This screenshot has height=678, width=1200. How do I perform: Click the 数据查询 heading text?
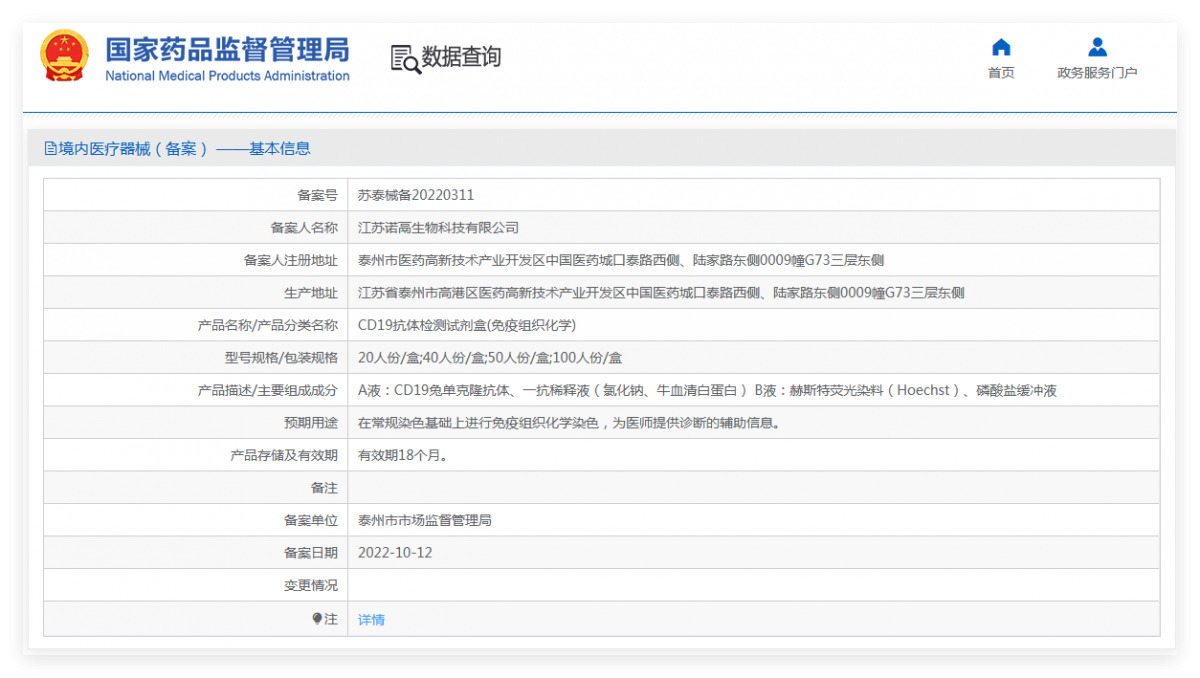click(461, 57)
